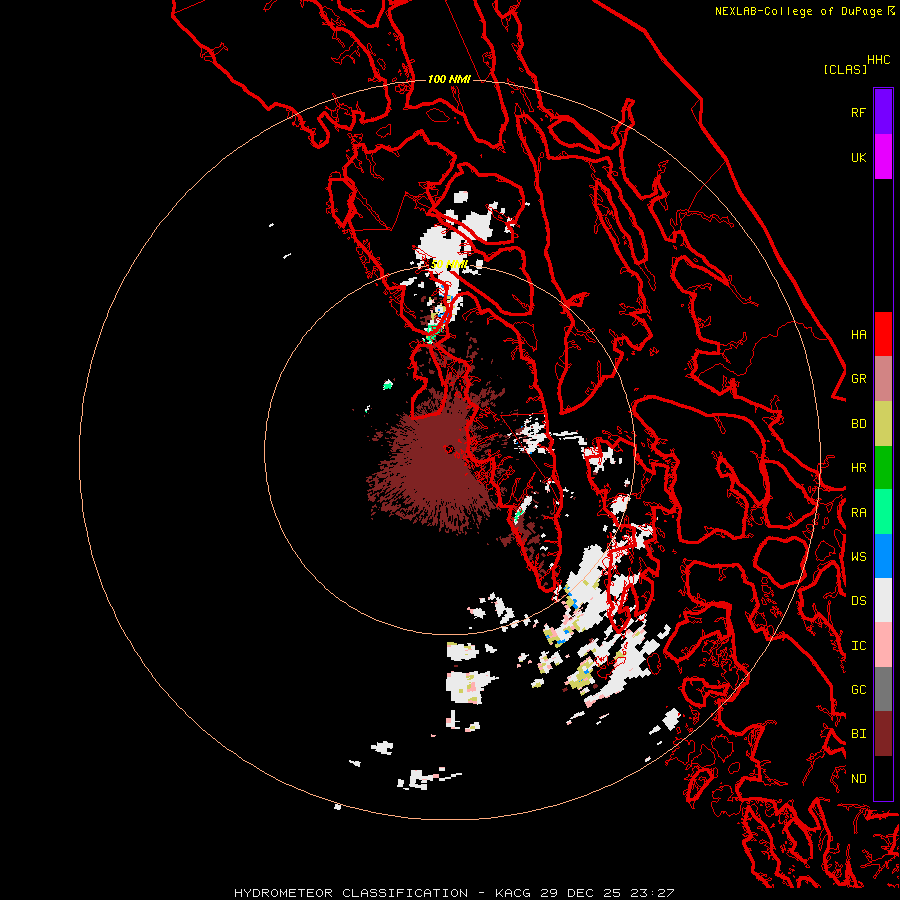Viewport: 900px width, 900px height.
Task: Click the RF purple legend swatch
Action: pyautogui.click(x=883, y=112)
